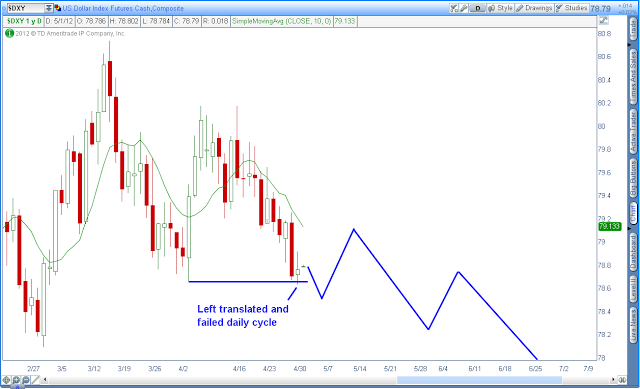The image size is (640, 389).
Task: Click the zoom out magnifier icon
Action: click(x=25, y=380)
